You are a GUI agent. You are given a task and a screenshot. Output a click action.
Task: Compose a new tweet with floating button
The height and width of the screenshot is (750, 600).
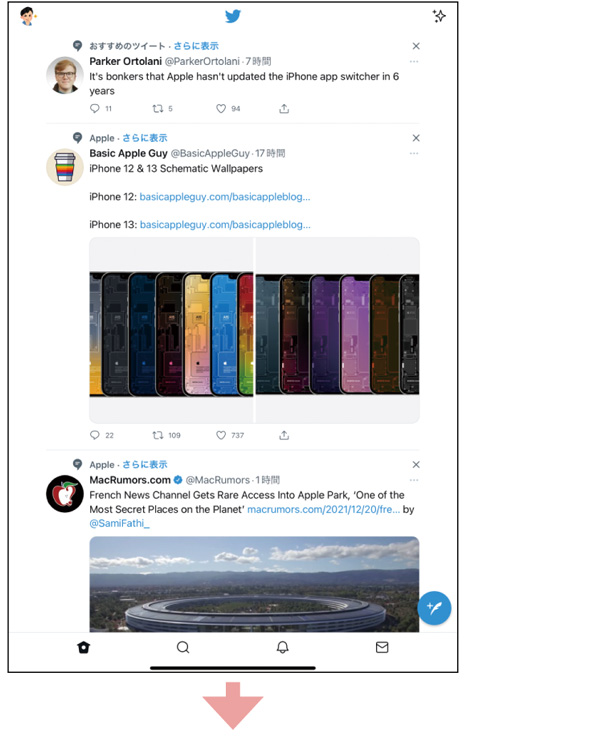[x=434, y=608]
